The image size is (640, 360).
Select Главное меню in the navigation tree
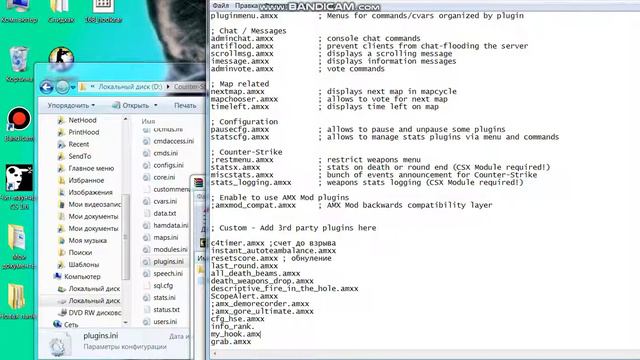click(x=91, y=168)
